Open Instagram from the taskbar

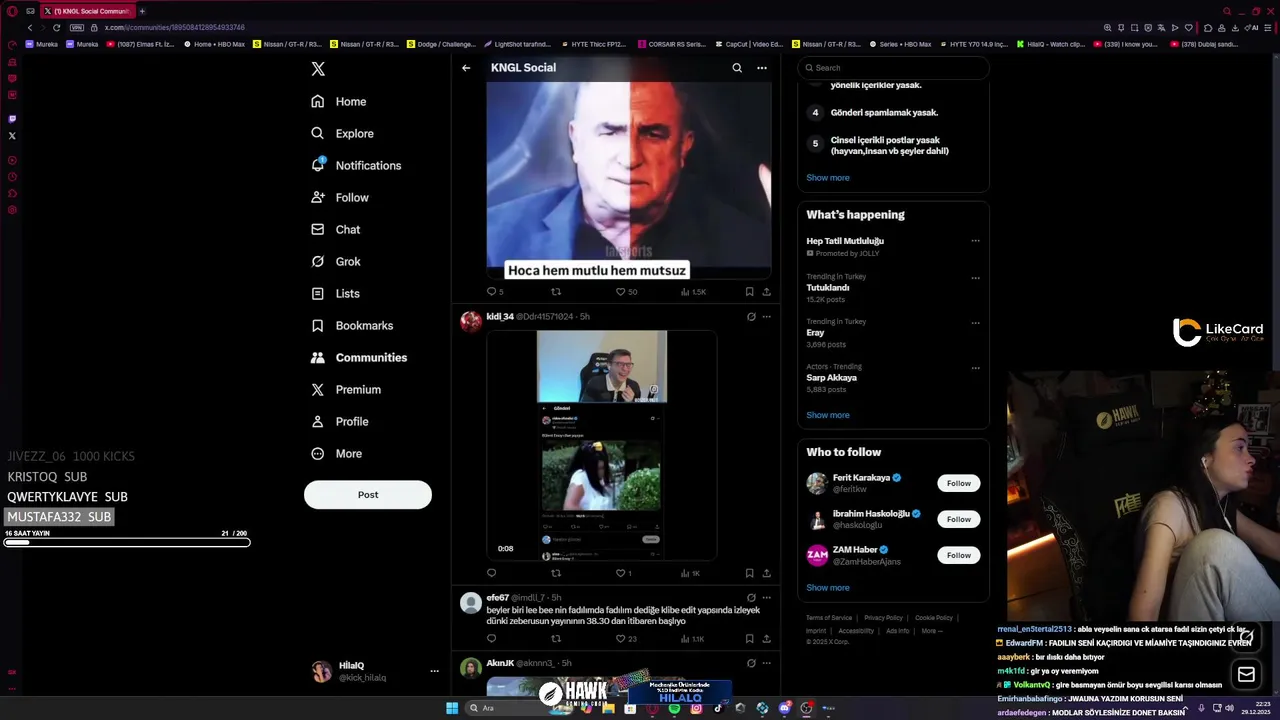point(696,708)
